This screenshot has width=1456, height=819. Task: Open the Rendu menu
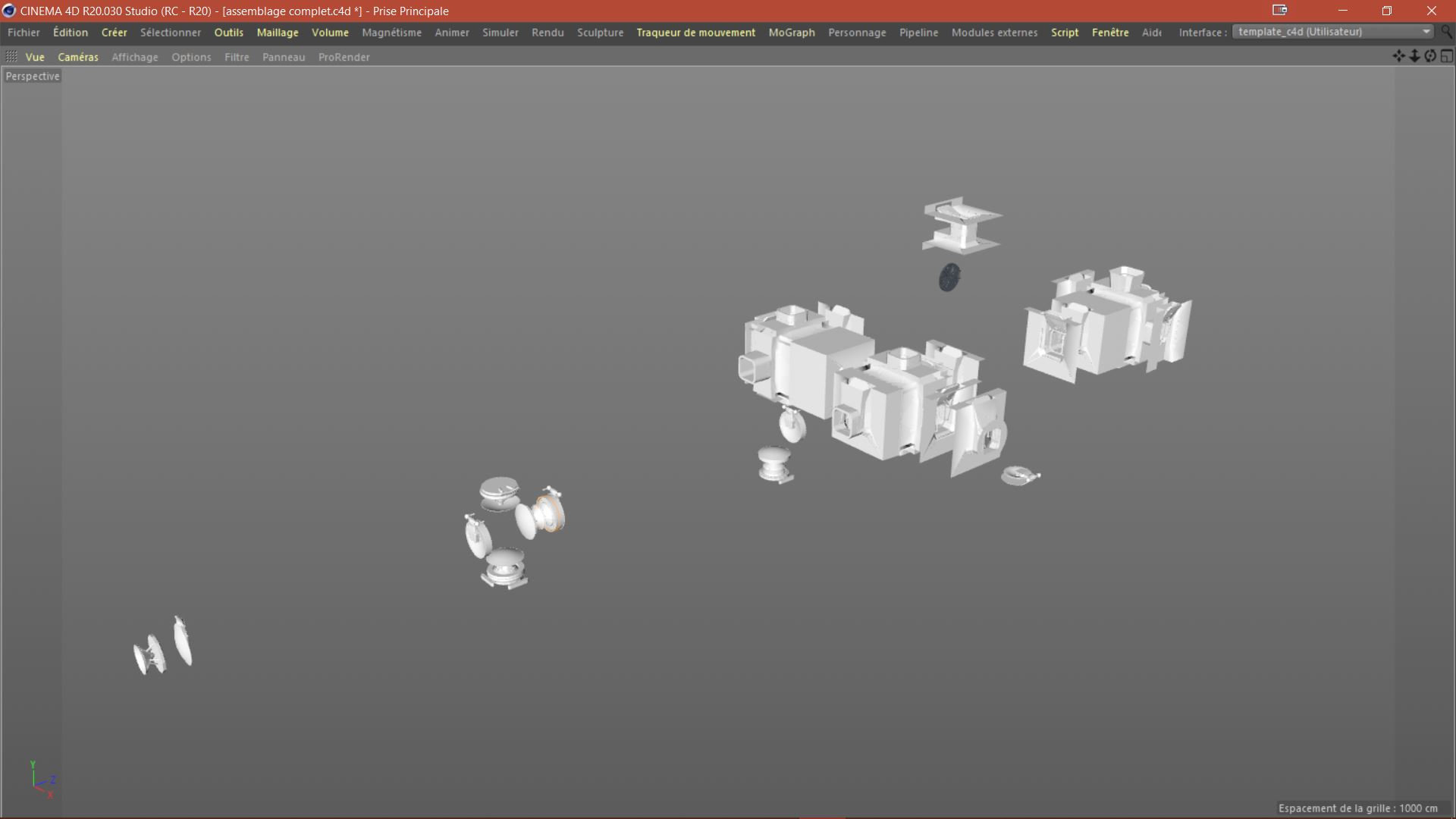coord(548,33)
